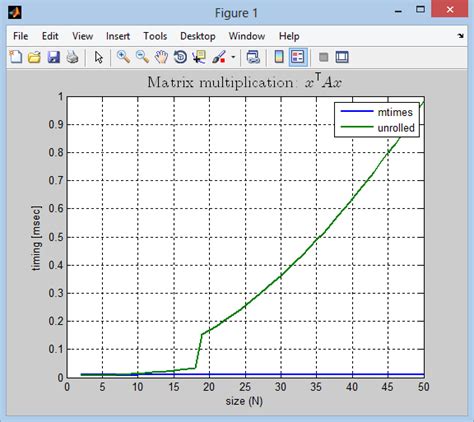Click the x-axis tick label 50
The image size is (474, 422).
(x=423, y=387)
